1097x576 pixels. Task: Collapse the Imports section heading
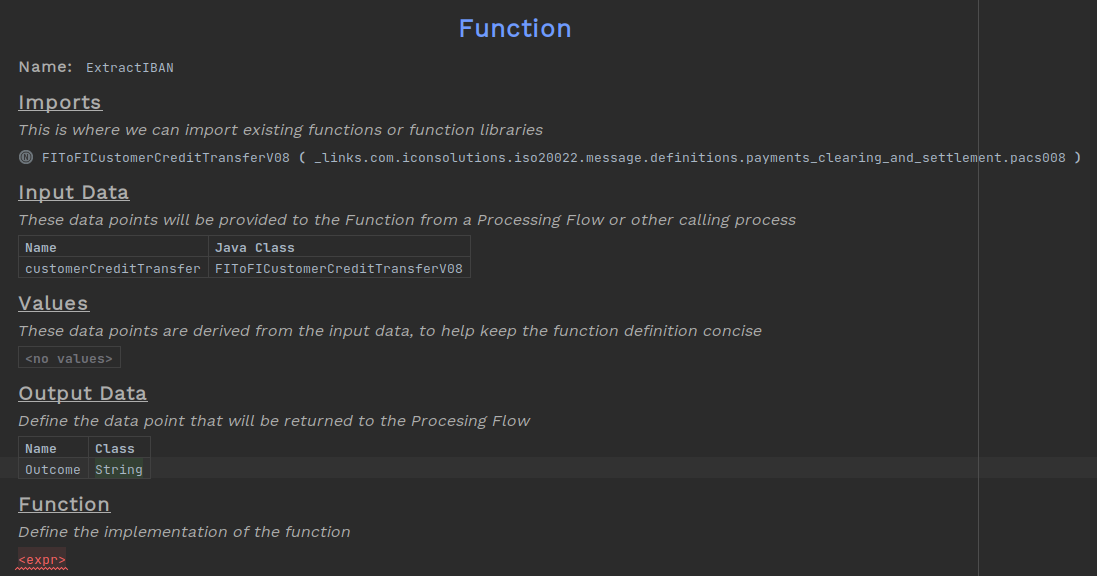(x=59, y=102)
